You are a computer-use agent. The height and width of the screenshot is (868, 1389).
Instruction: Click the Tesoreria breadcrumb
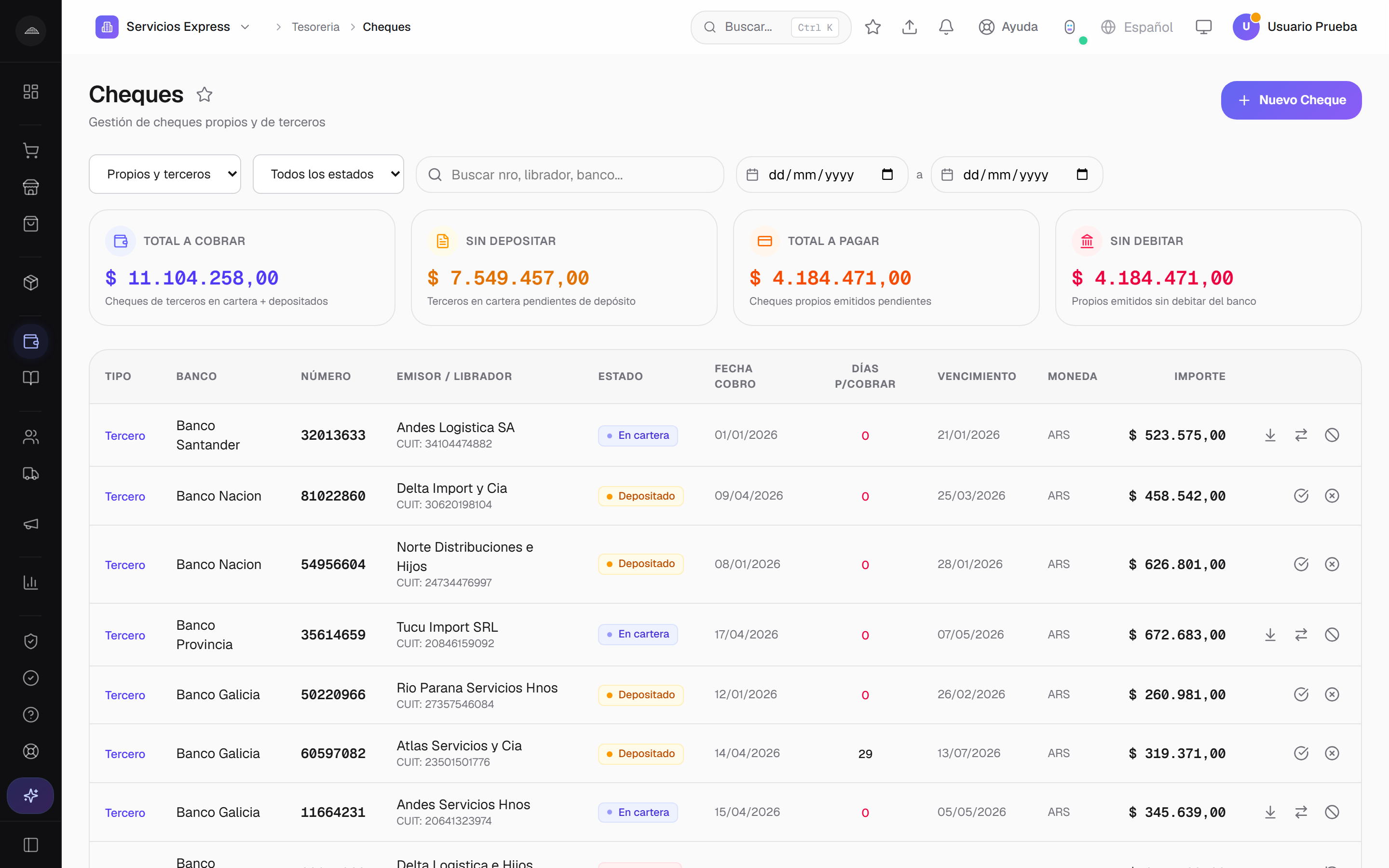[315, 27]
